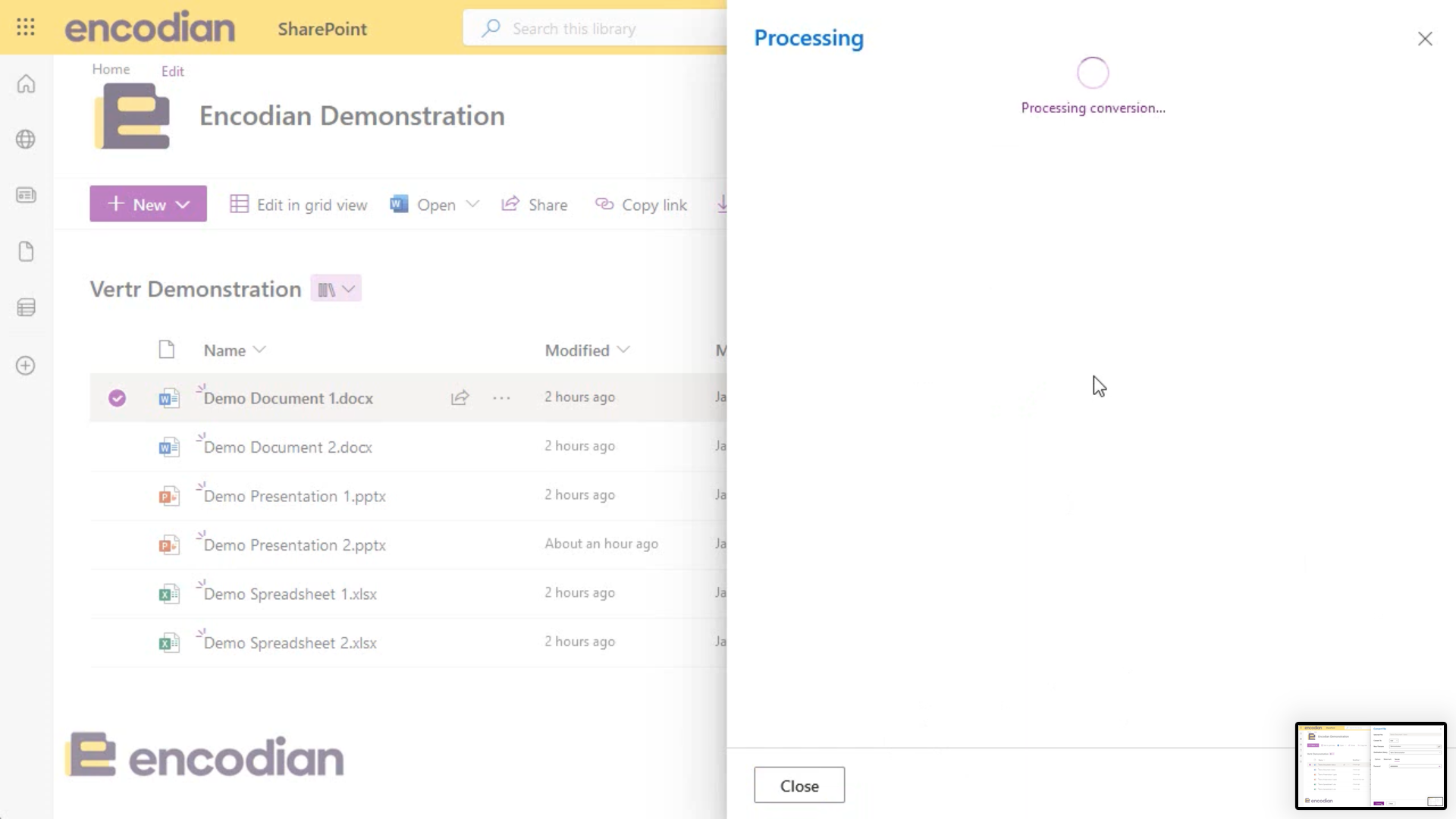Click the Download arrow icon in command bar
The height and width of the screenshot is (819, 1456).
[x=722, y=204]
